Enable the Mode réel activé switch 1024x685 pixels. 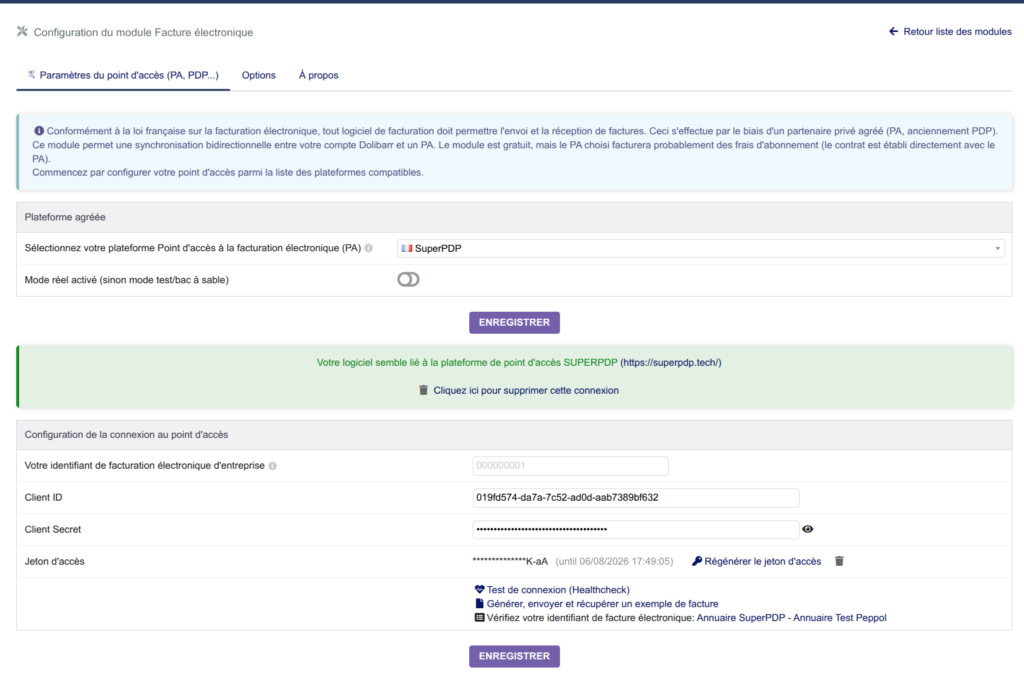[408, 279]
